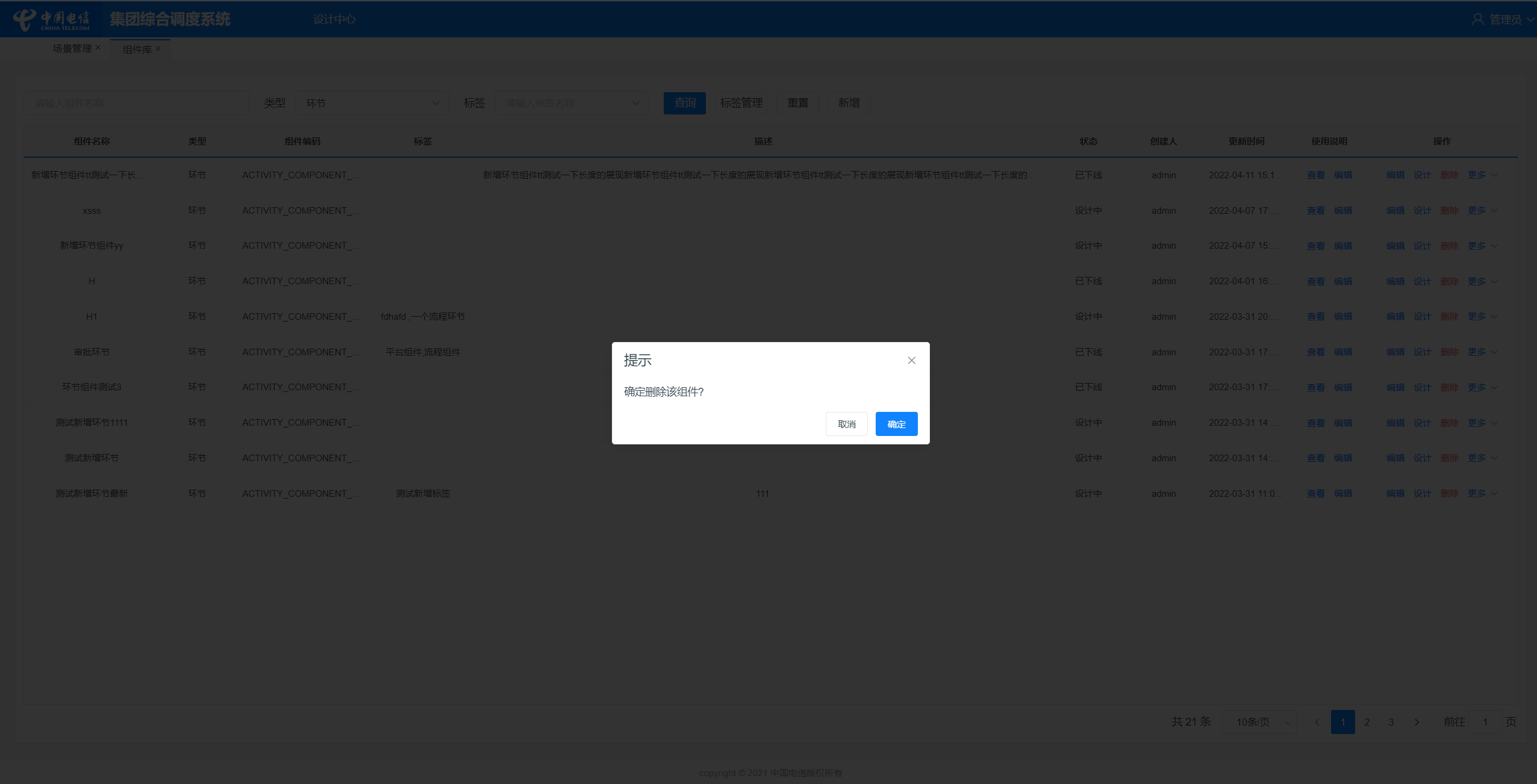The image size is (1537, 784).
Task: Click previous page arrow in pagination
Action: 1317,722
